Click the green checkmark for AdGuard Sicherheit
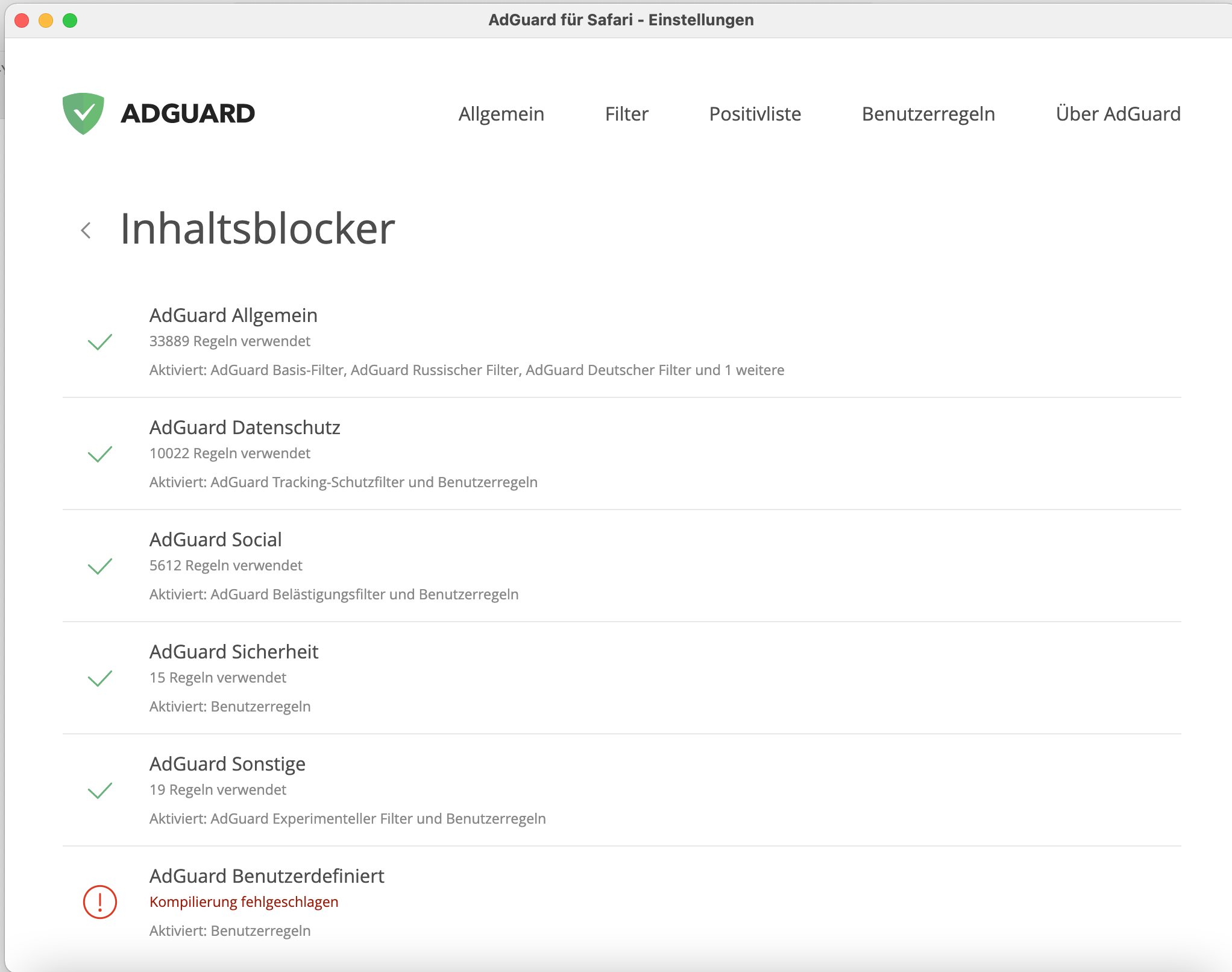 (x=100, y=678)
